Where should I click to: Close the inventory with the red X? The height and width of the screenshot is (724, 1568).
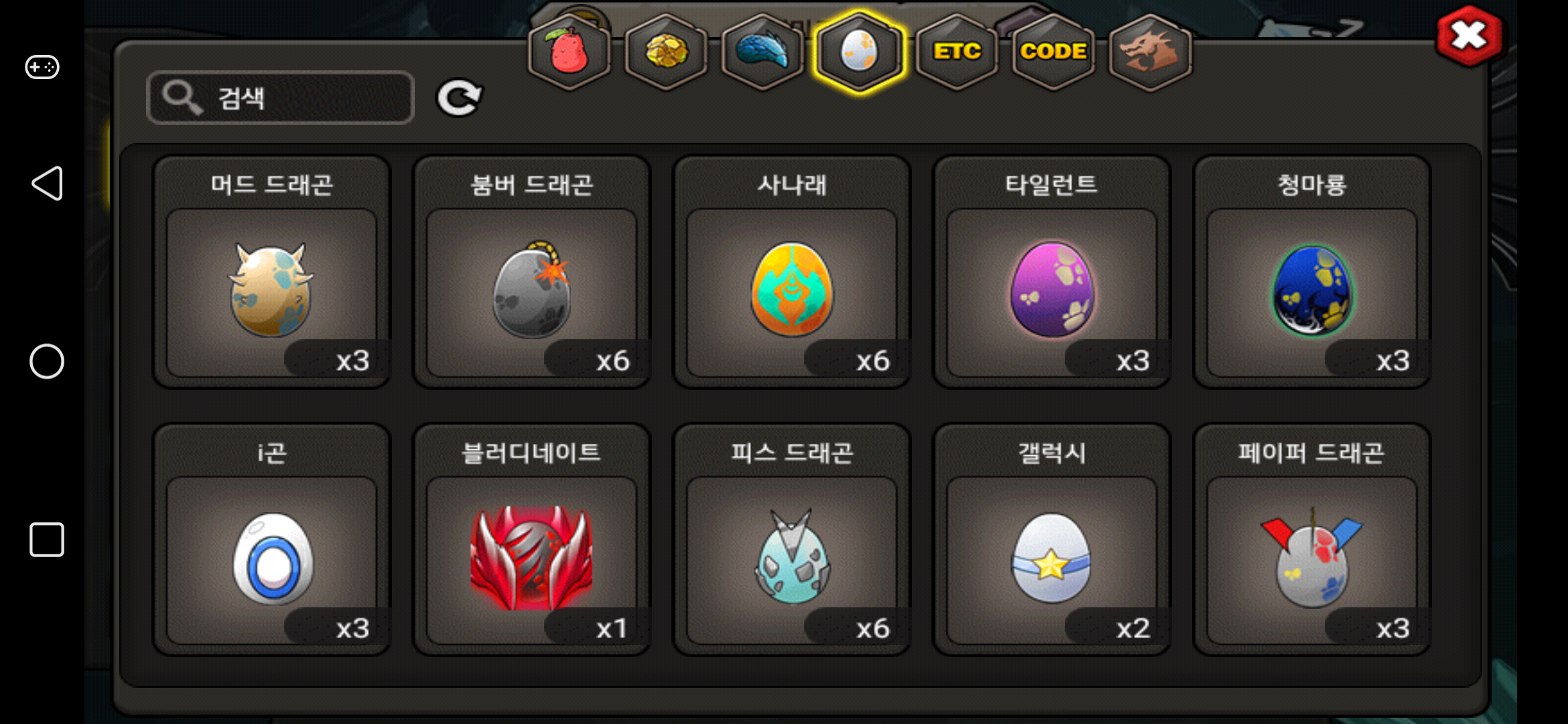click(1469, 36)
